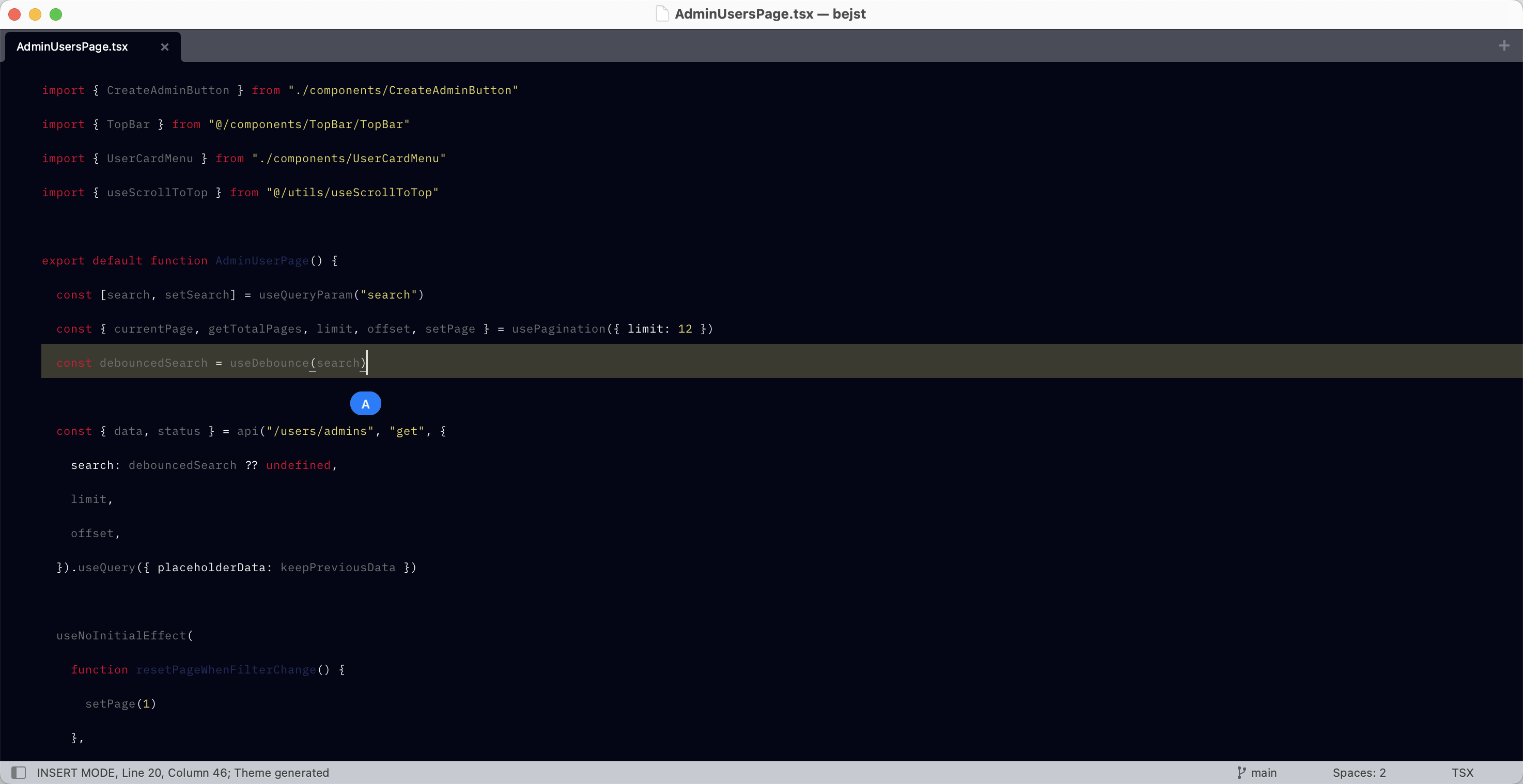The image size is (1523, 784).
Task: Open a new tab with the plus icon
Action: pyautogui.click(x=1504, y=45)
